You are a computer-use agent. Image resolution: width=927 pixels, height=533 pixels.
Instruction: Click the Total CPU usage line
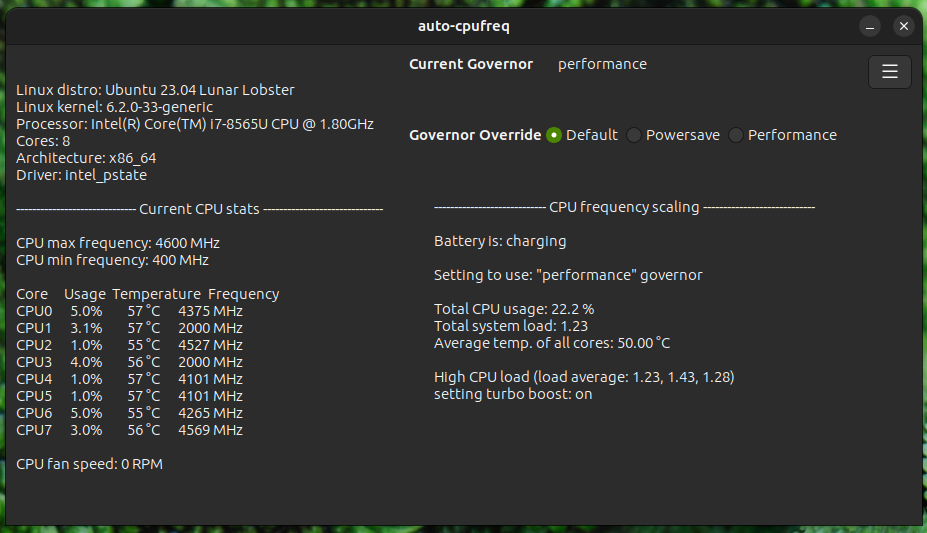tap(514, 309)
